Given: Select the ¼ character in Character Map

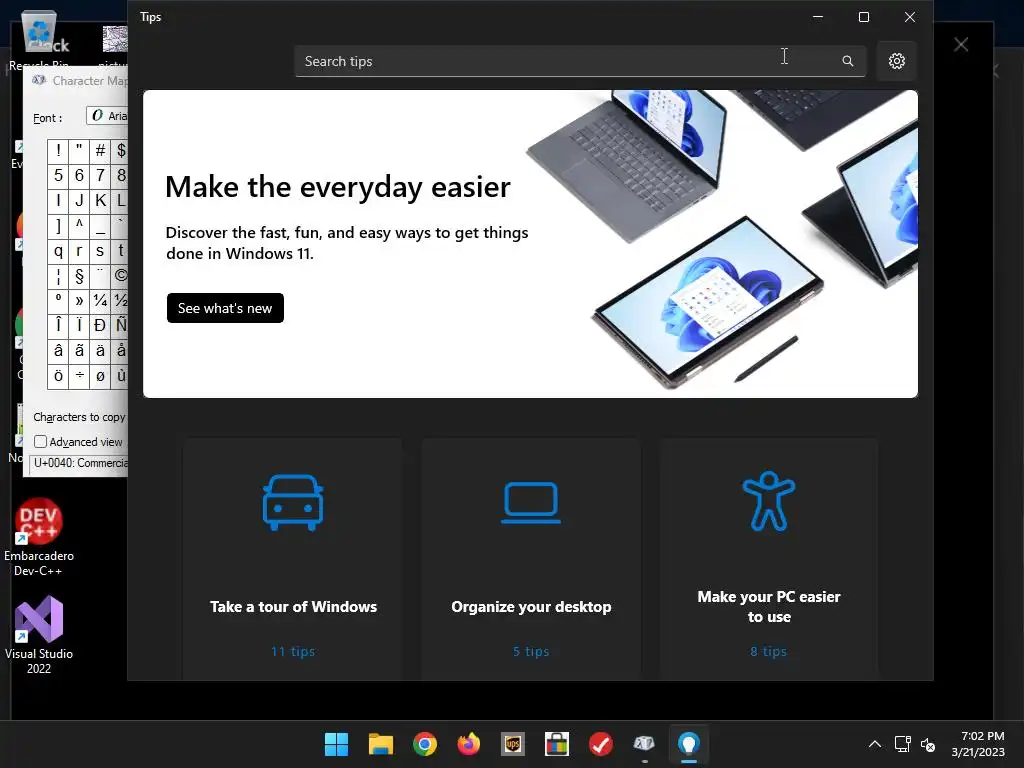Looking at the screenshot, I should (x=100, y=301).
